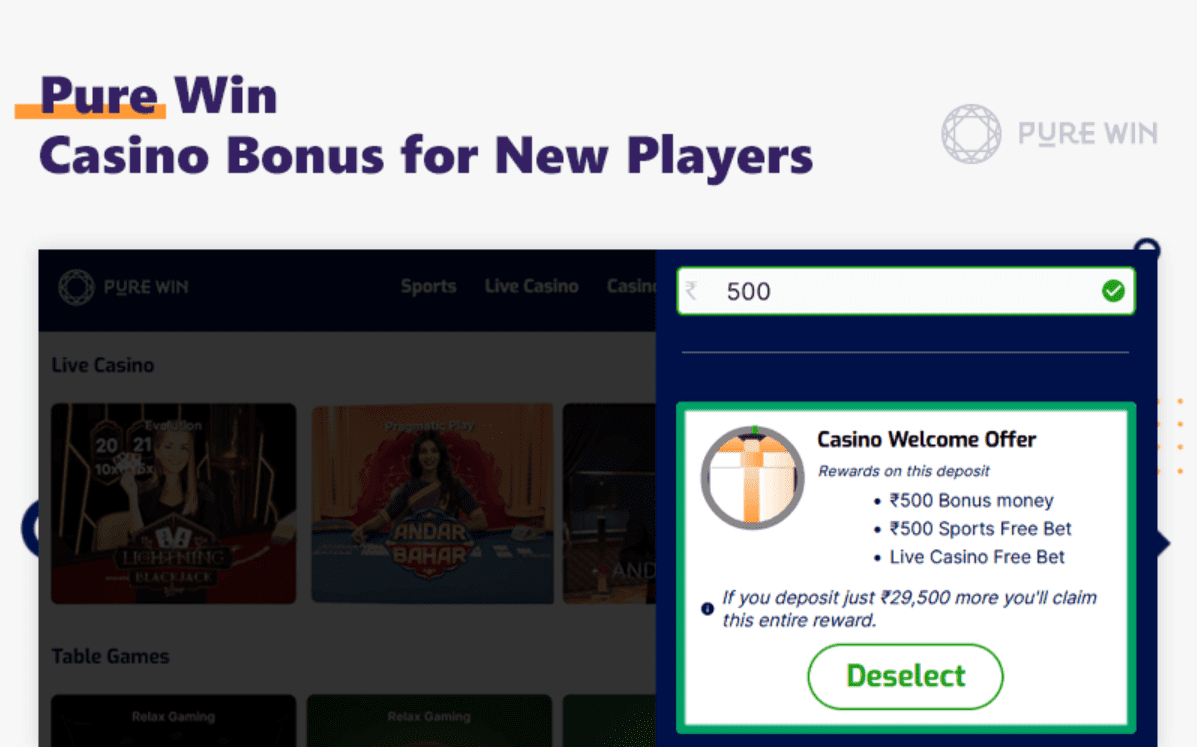Click the info icon beside deposit note
1197x747 pixels.
tap(708, 609)
